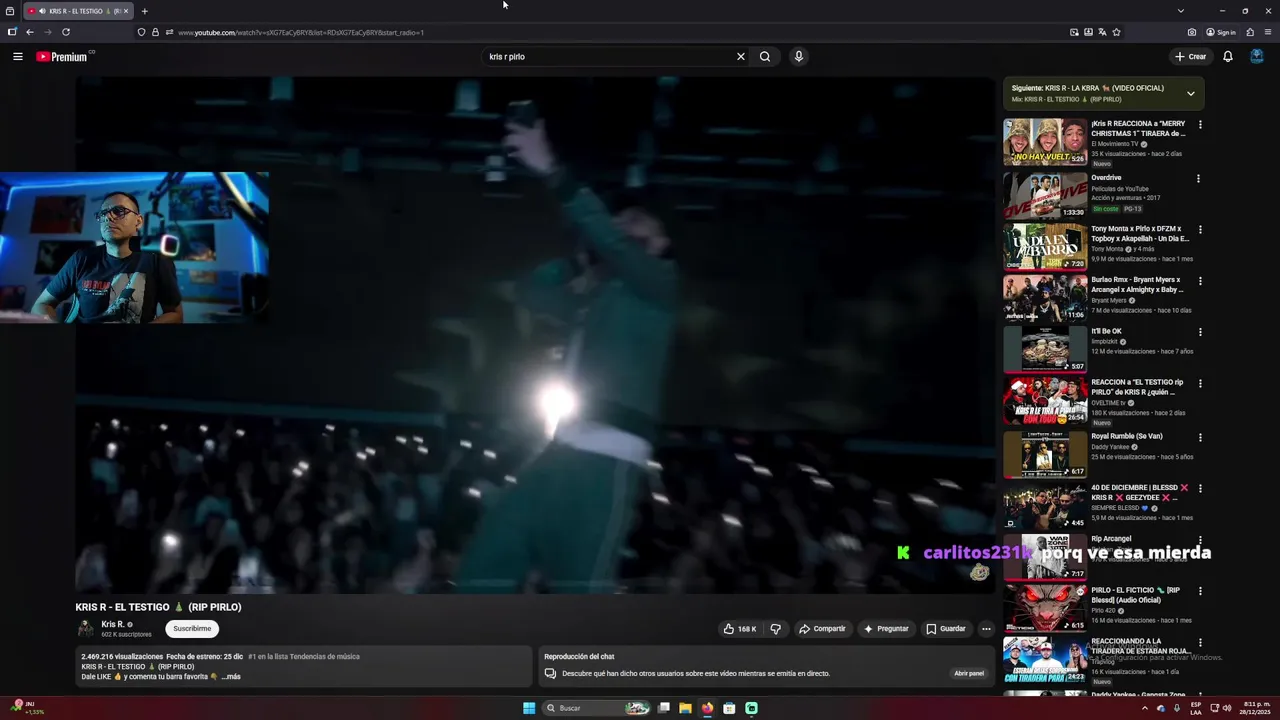Open 'Kris R REACCIONA a MERRY CHRISTMAS' thumbnail
The image size is (1280, 720).
point(1045,142)
